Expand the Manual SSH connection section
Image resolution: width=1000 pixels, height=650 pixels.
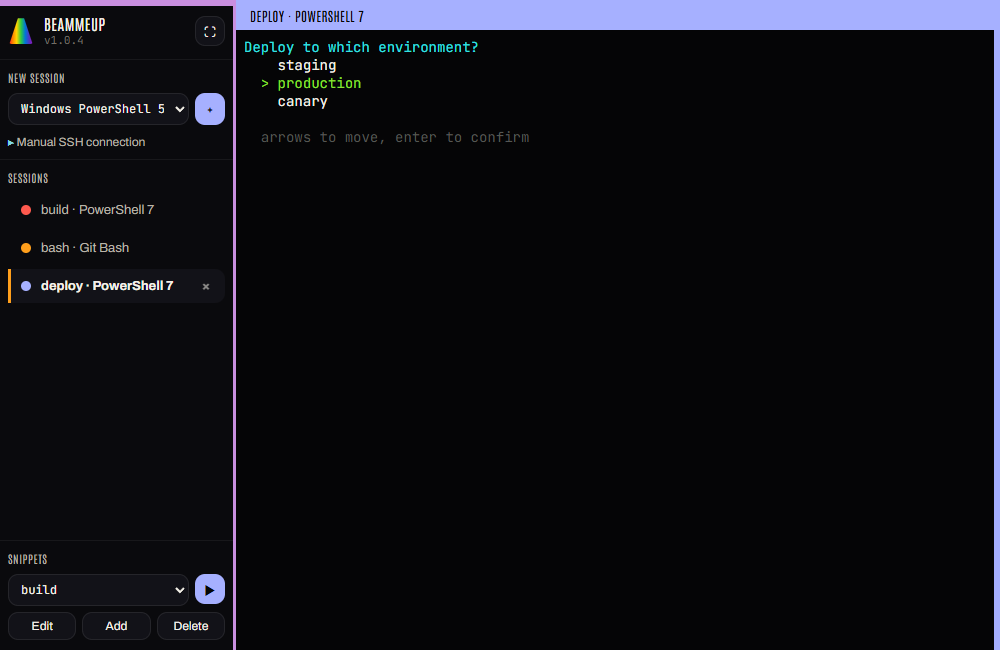[77, 142]
